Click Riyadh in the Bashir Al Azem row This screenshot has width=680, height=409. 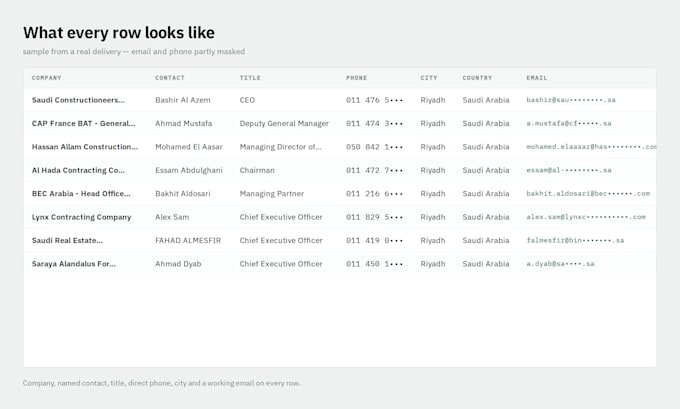(433, 100)
